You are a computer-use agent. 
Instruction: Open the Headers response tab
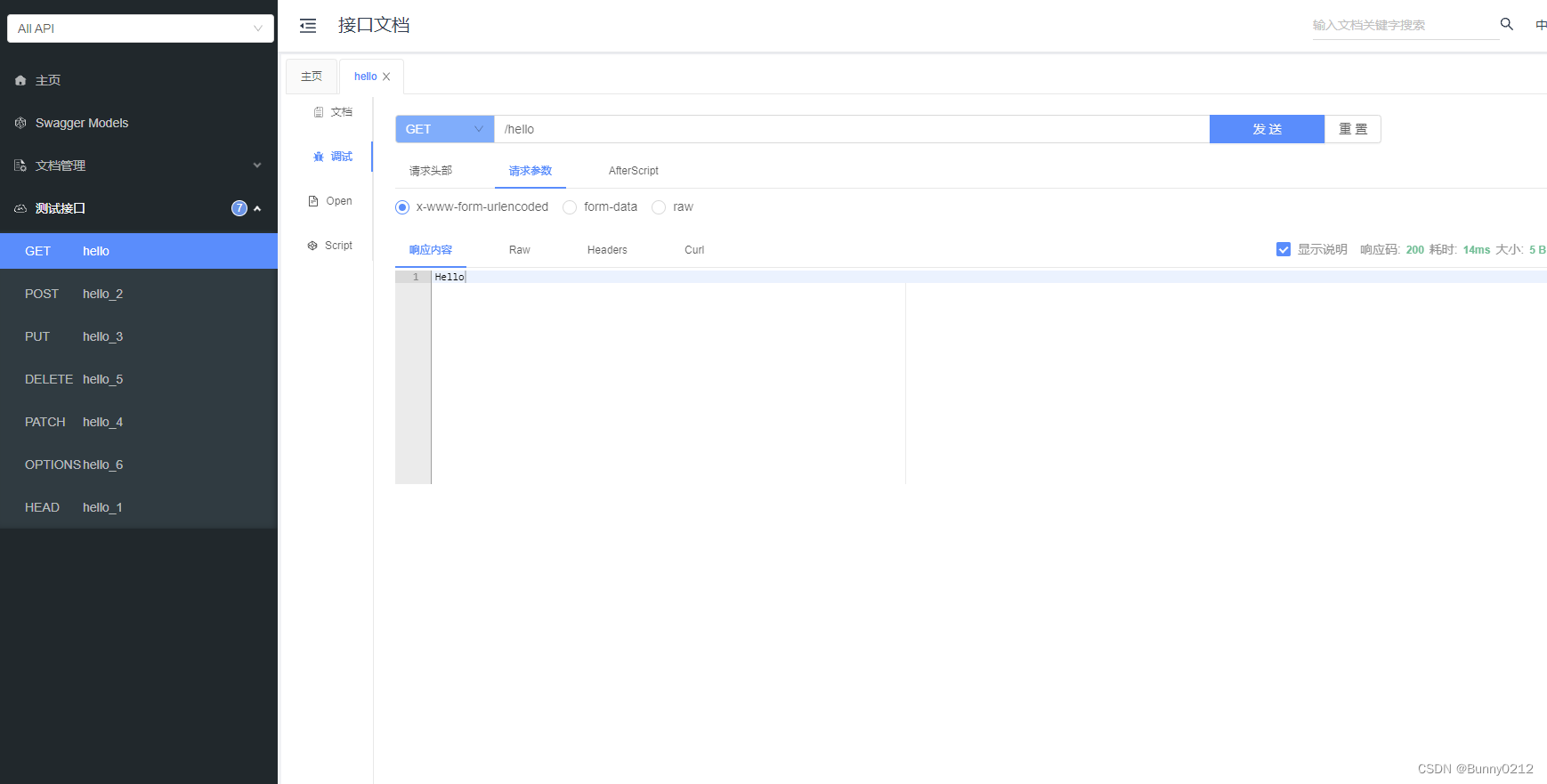(x=607, y=250)
